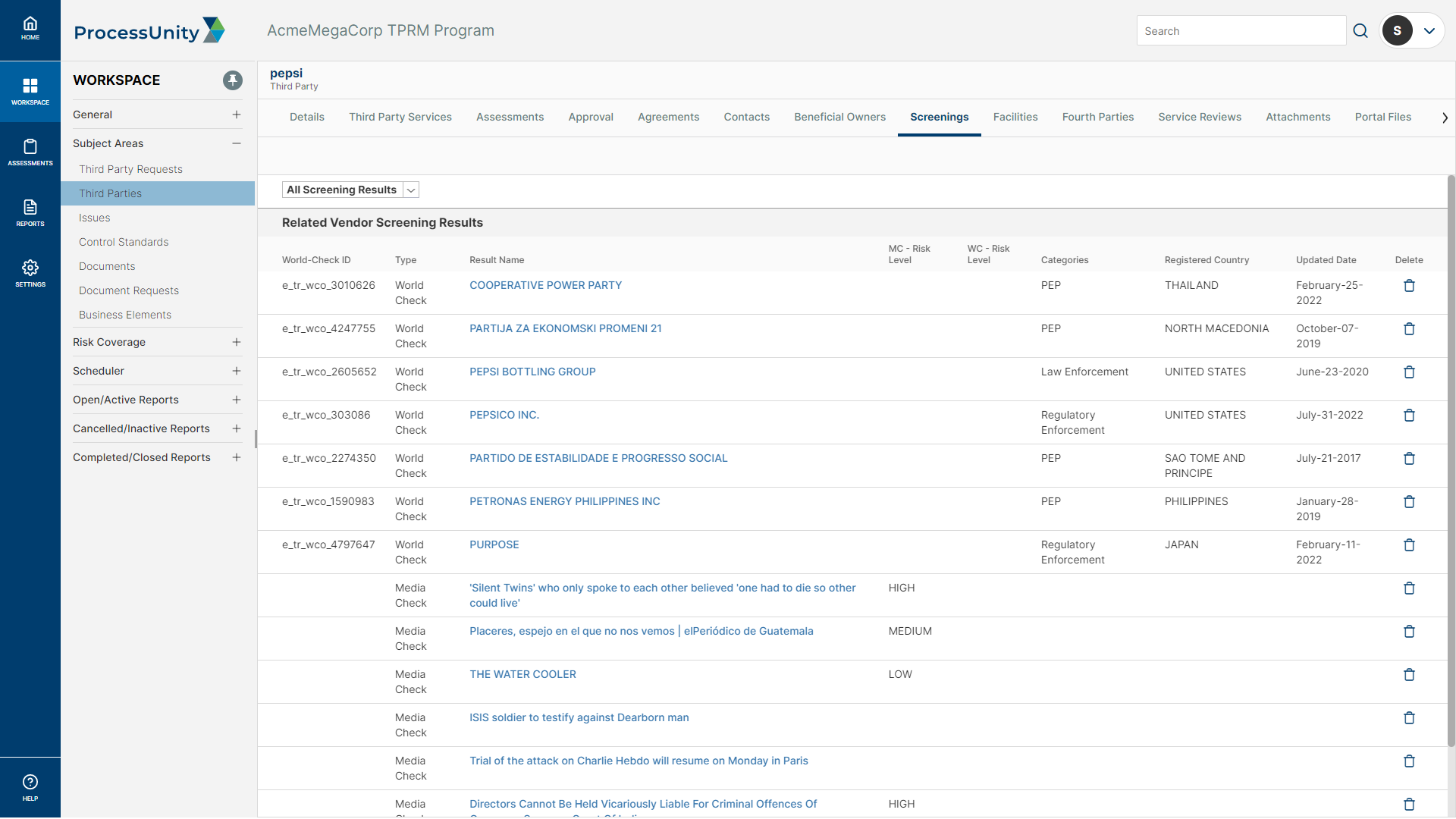
Task: Switch to the Assessments tab
Action: click(510, 117)
